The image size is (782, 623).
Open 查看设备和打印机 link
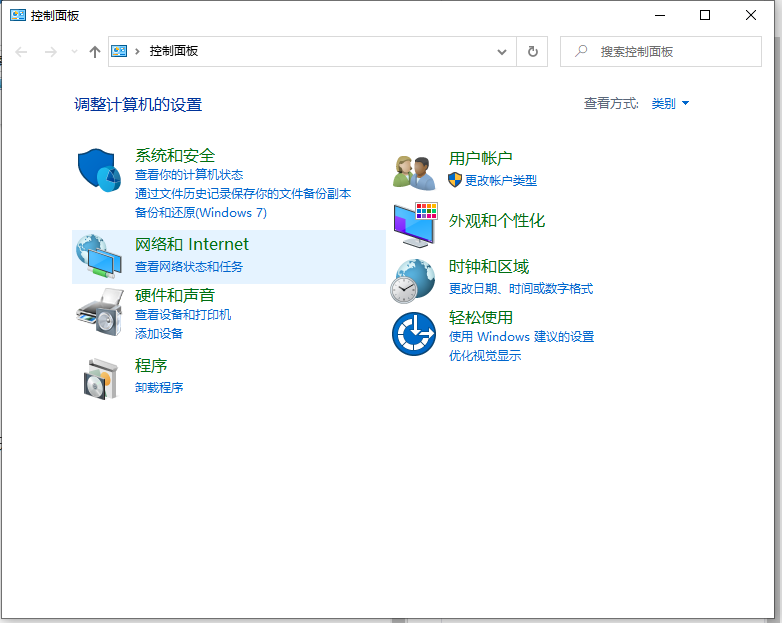183,314
